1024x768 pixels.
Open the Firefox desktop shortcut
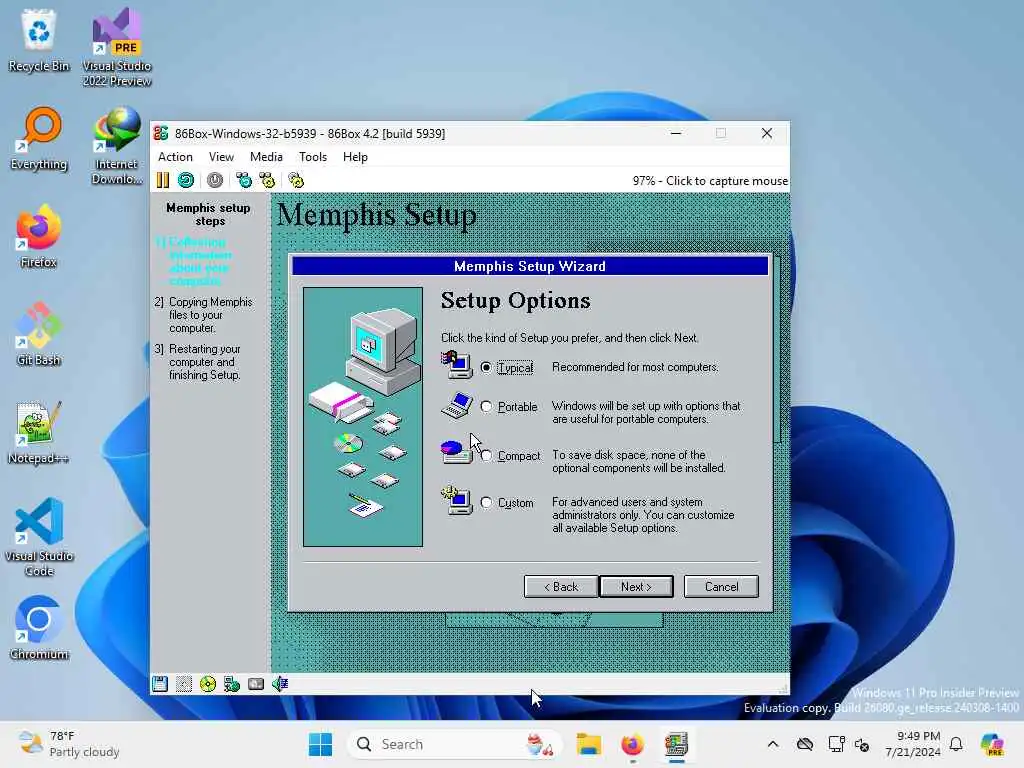(39, 236)
